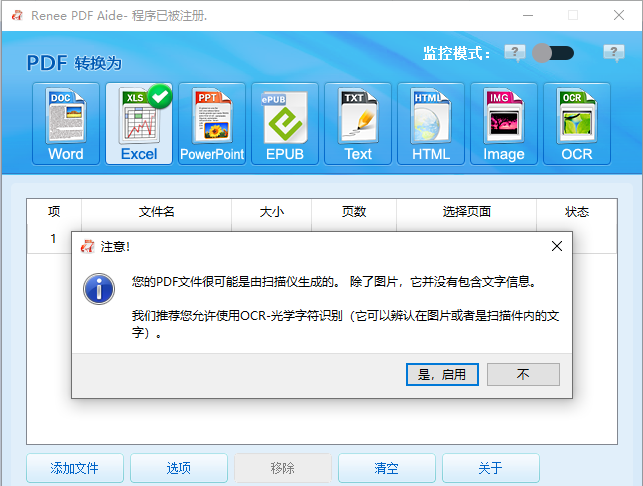Pick the EPUB output format icon
Image resolution: width=643 pixels, height=486 pixels.
(285, 124)
